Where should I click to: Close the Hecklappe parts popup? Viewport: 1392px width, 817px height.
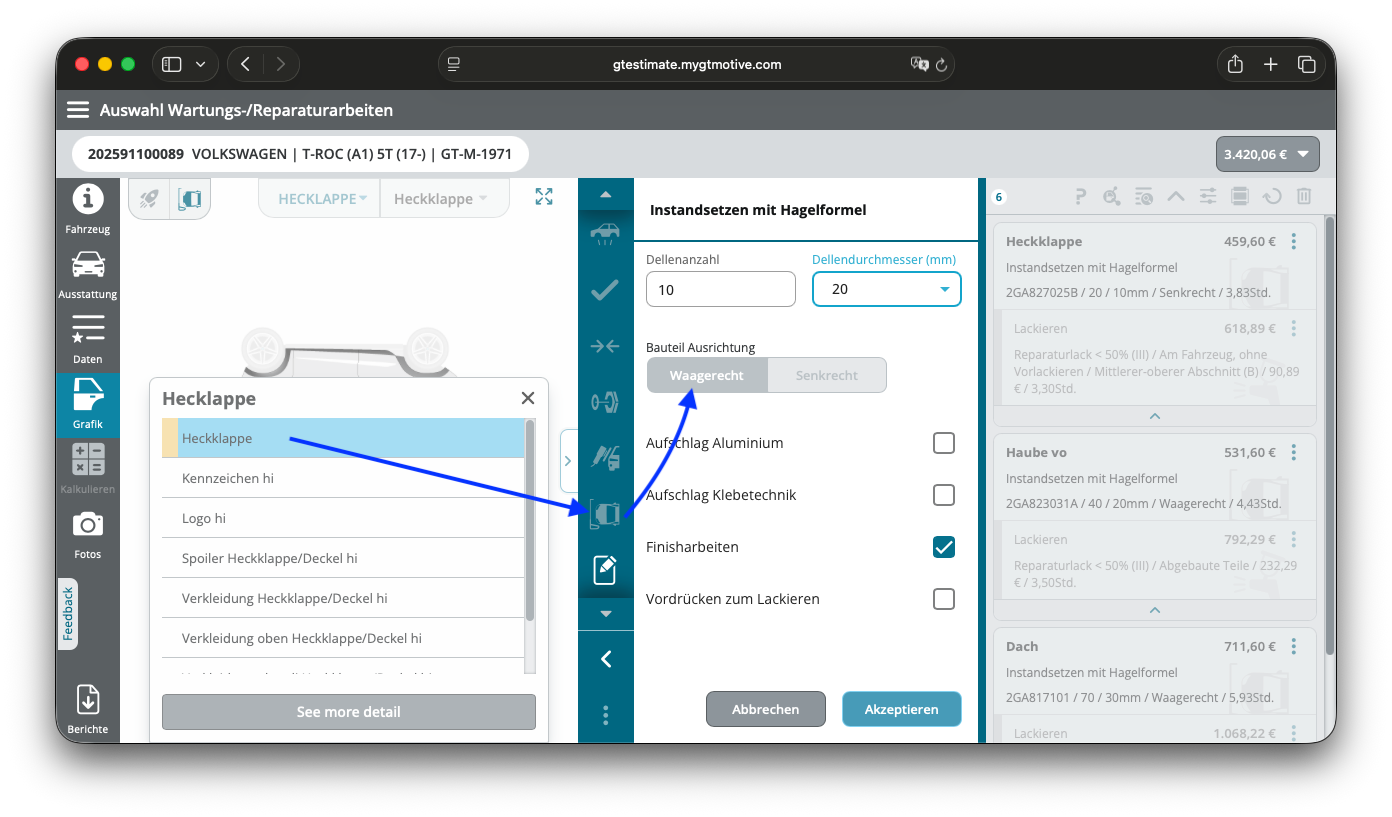[x=528, y=398]
